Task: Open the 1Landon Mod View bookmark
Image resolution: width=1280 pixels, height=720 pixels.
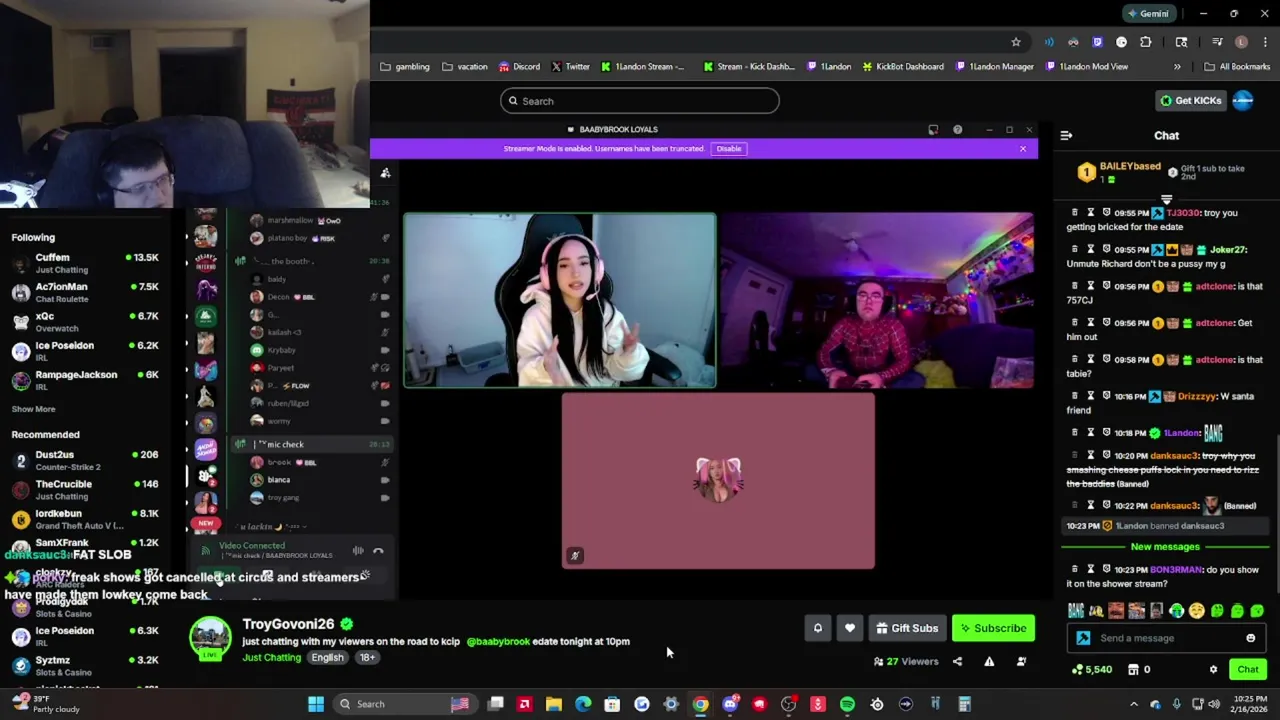Action: coord(1087,66)
